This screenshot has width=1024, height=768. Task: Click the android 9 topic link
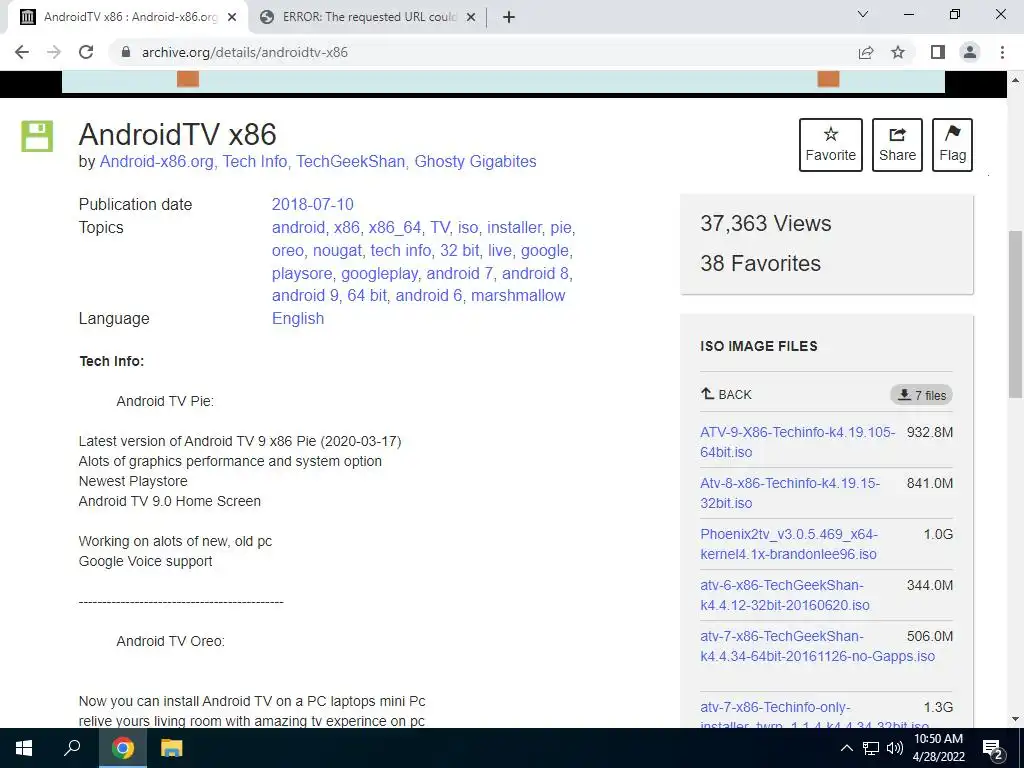coord(305,296)
